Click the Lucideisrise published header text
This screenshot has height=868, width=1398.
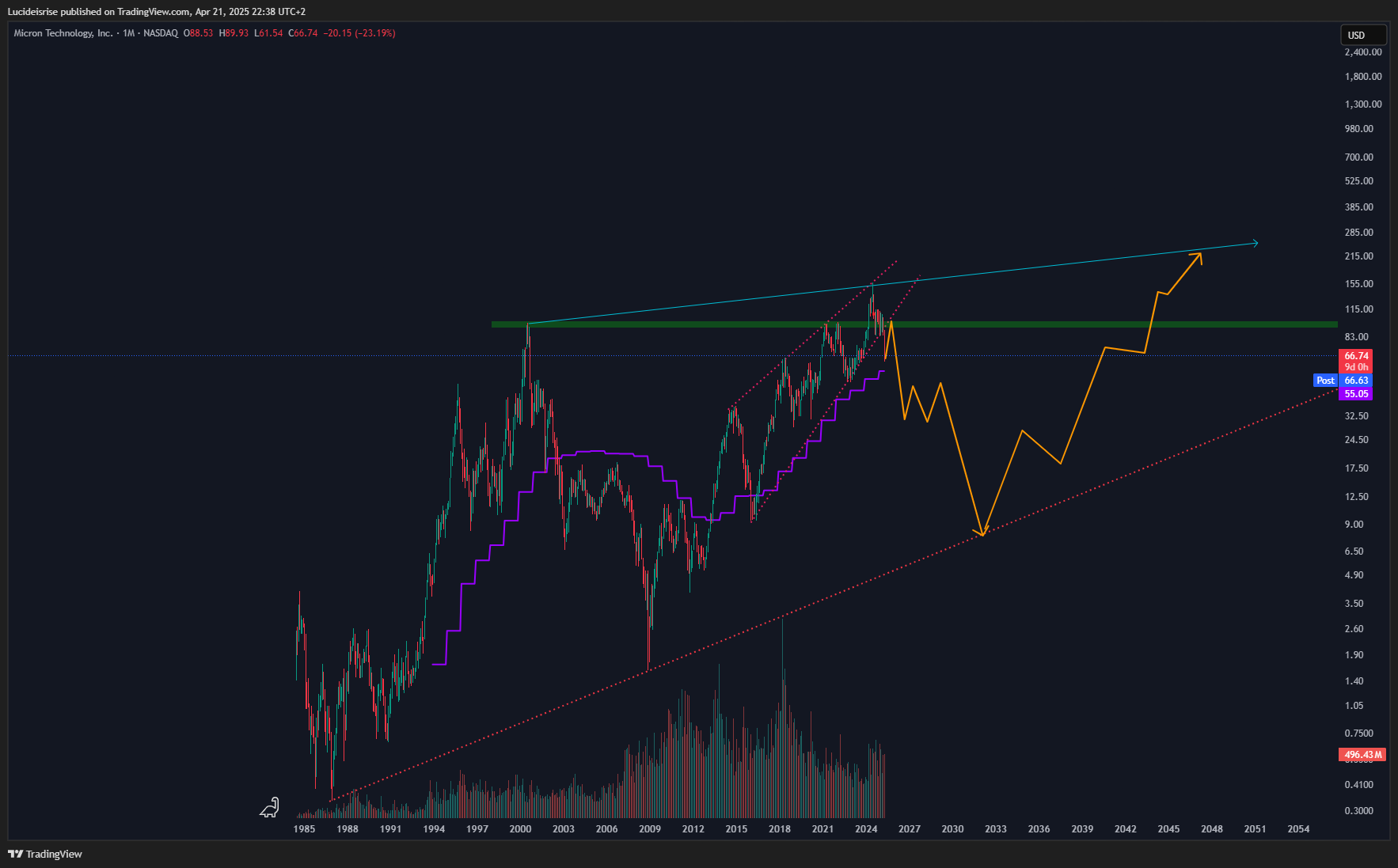coord(157,12)
